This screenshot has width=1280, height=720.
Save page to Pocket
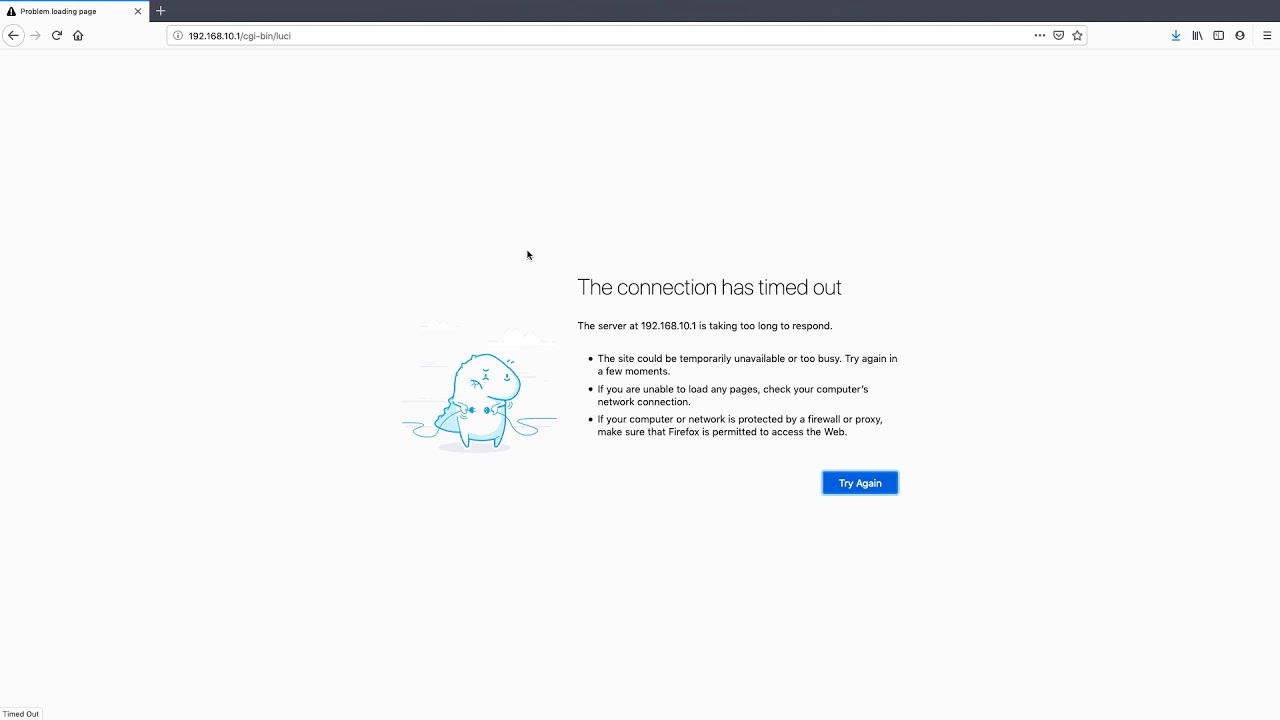(x=1058, y=35)
